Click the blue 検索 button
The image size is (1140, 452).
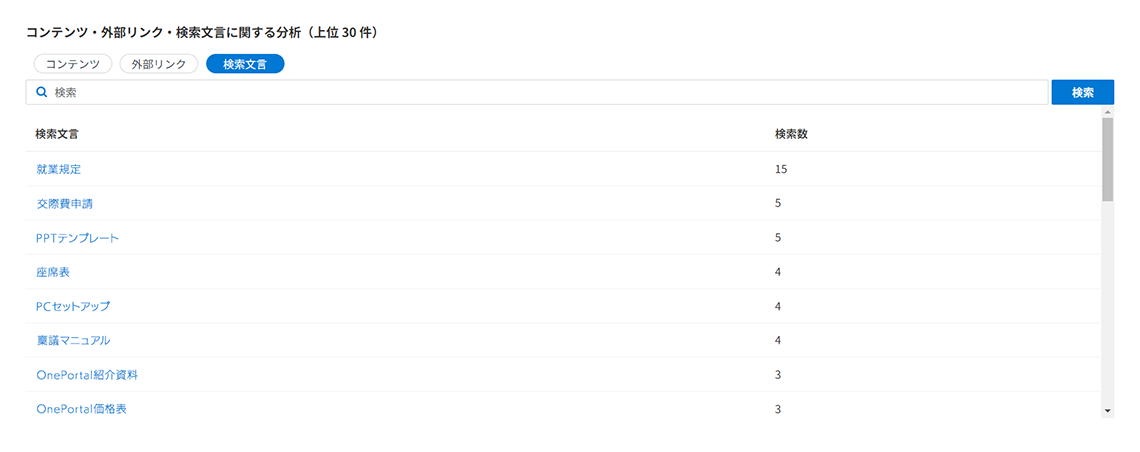[x=1083, y=92]
